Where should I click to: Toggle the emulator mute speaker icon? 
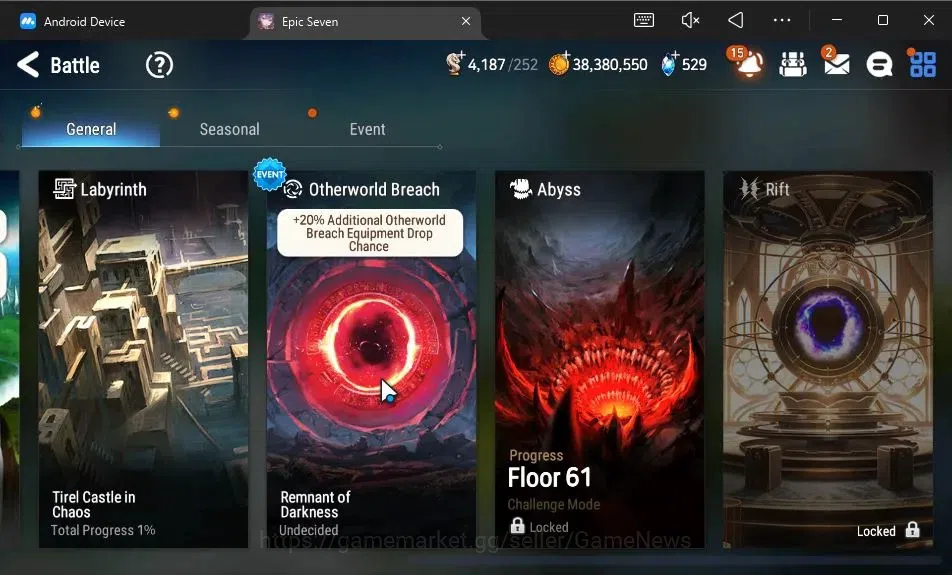[x=690, y=21]
